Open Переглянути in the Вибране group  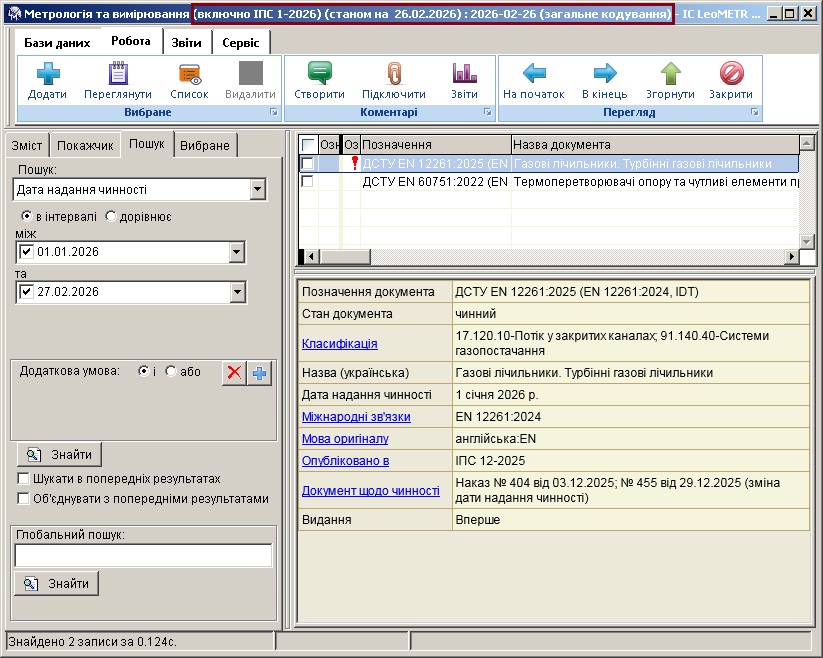[x=118, y=74]
